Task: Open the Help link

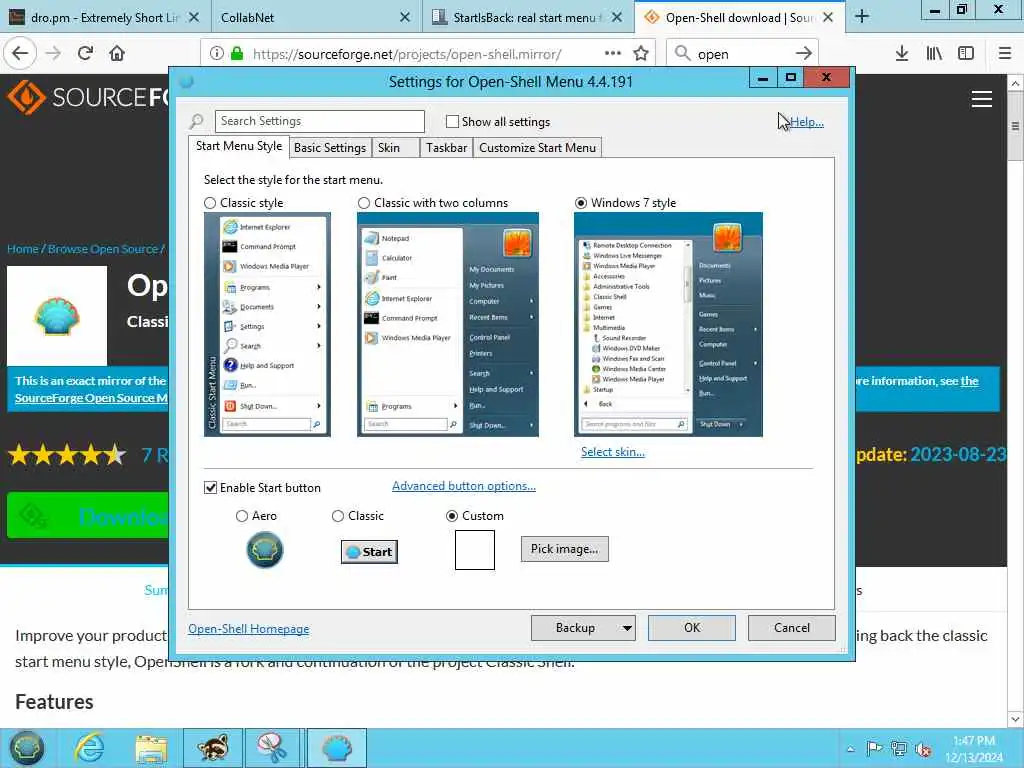Action: coord(807,122)
